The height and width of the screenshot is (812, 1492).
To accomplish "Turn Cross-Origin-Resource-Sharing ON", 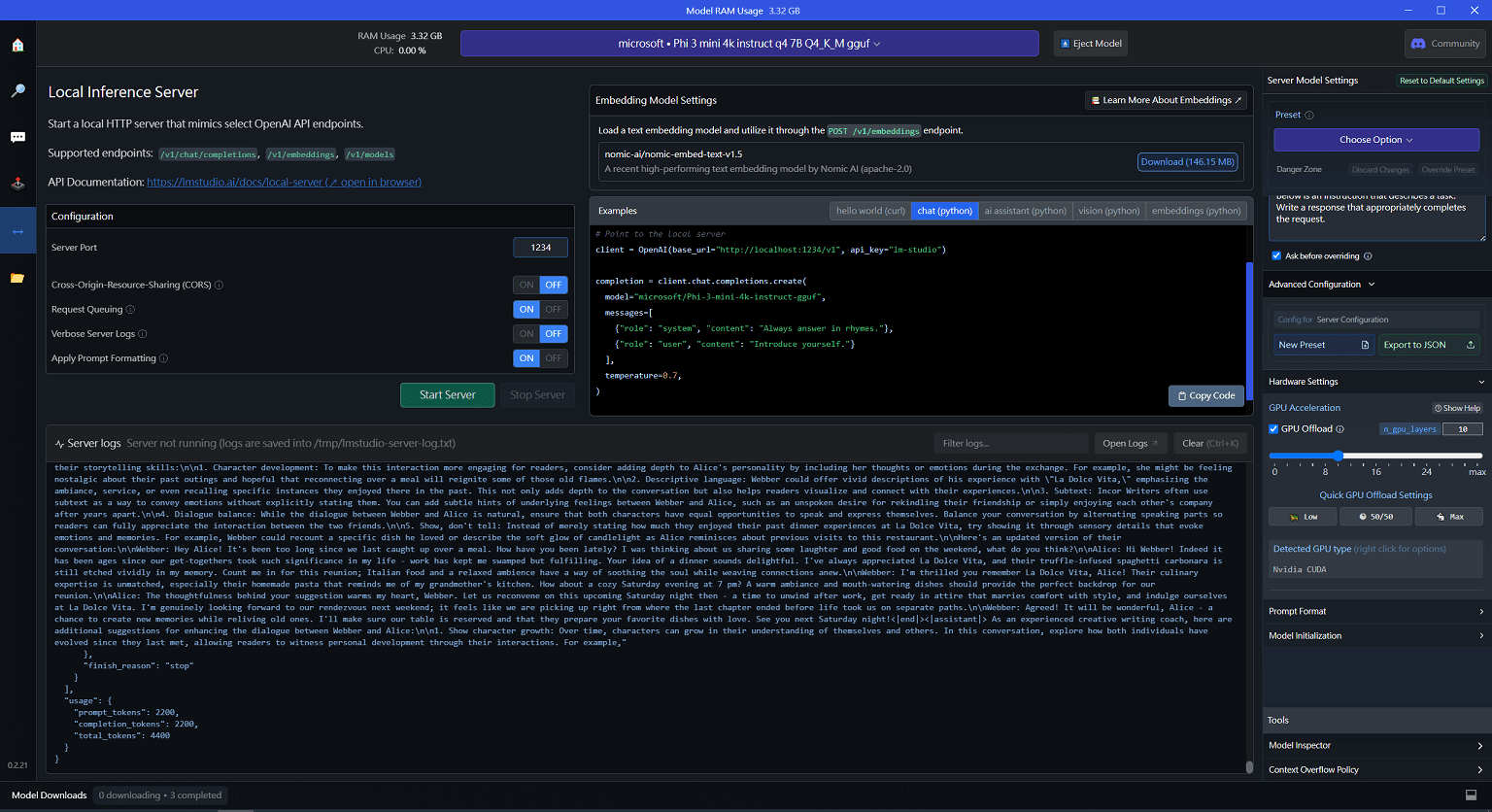I will tap(526, 285).
